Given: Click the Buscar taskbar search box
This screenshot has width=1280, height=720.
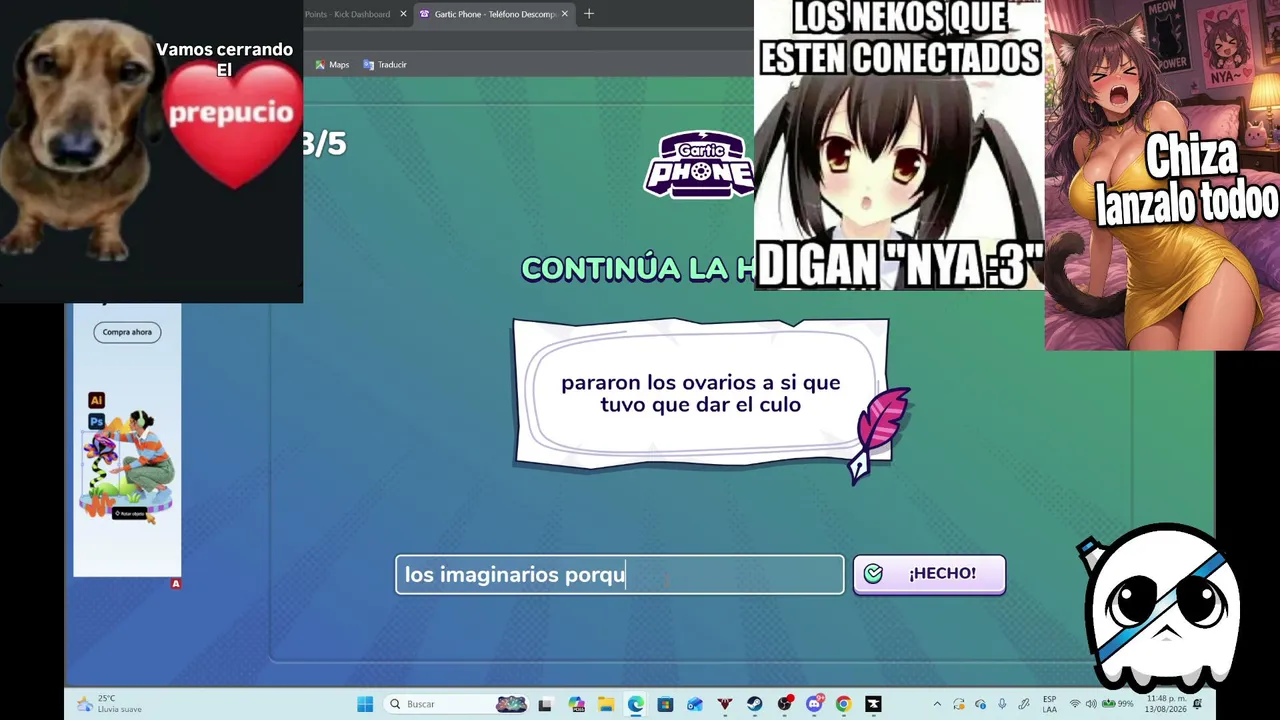Looking at the screenshot, I should (x=456, y=704).
